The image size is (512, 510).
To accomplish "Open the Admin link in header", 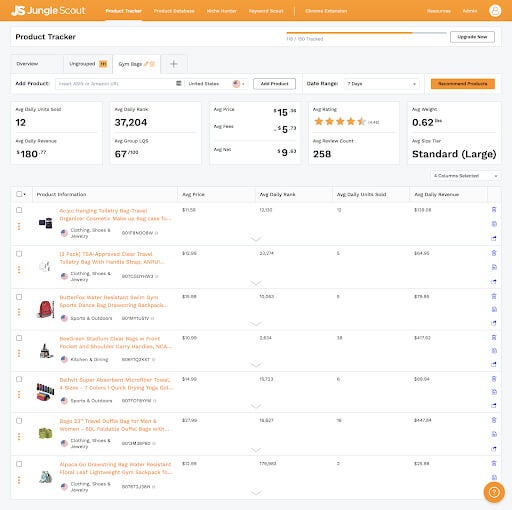I will click(470, 11).
